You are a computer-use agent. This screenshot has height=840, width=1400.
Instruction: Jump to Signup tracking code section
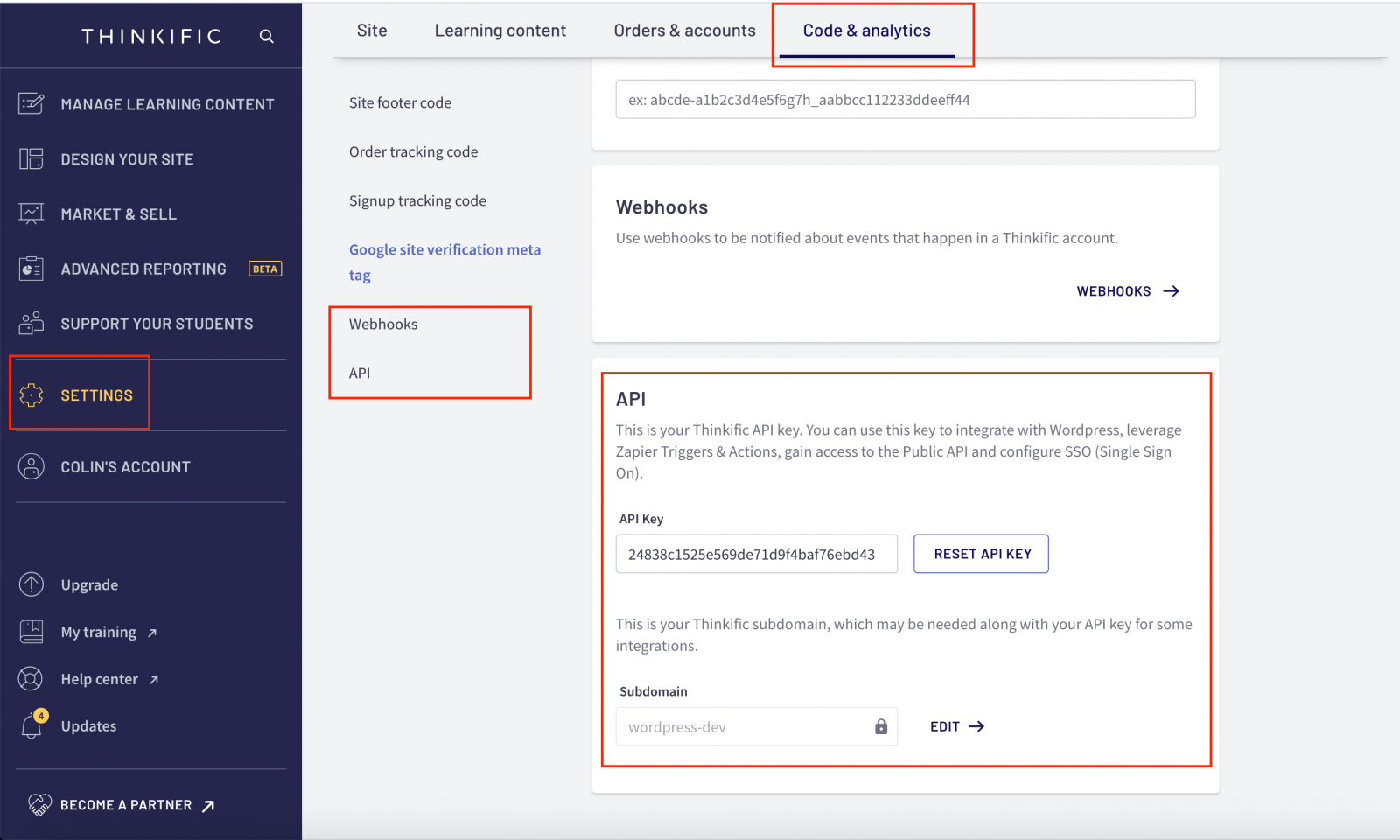417,200
